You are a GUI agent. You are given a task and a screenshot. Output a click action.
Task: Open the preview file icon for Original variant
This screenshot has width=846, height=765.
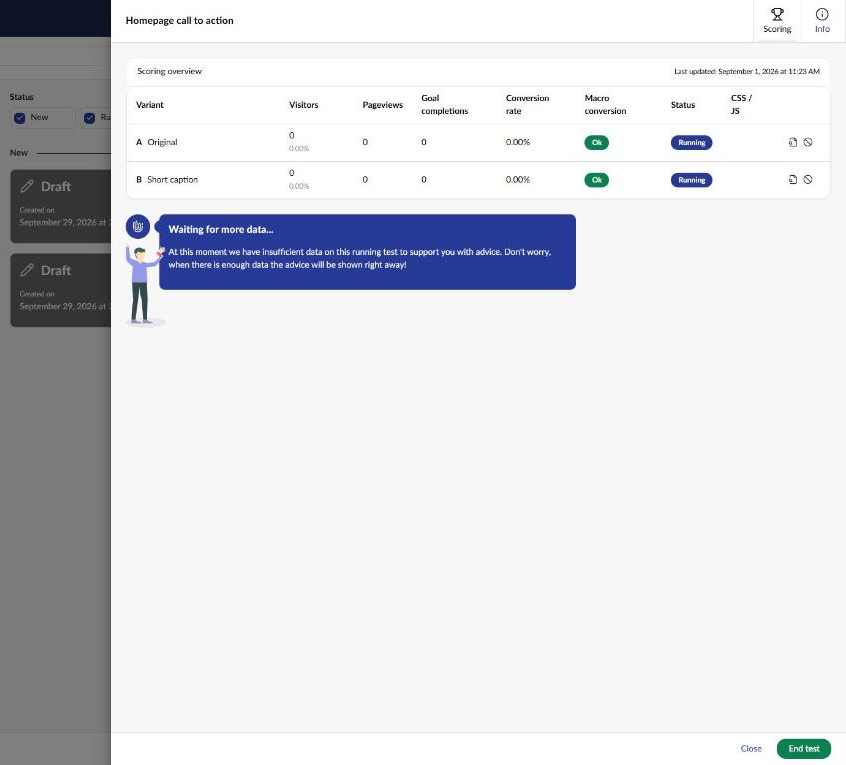793,142
